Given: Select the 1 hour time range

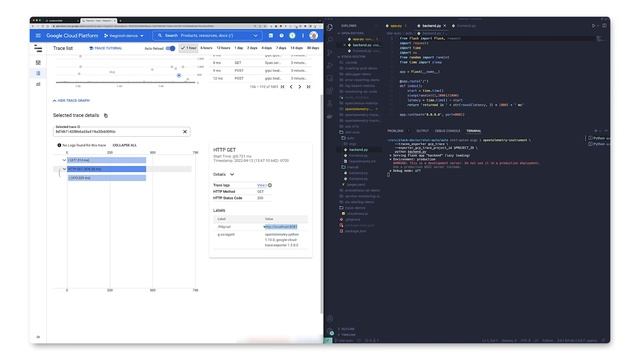Looking at the screenshot, I should tap(189, 48).
